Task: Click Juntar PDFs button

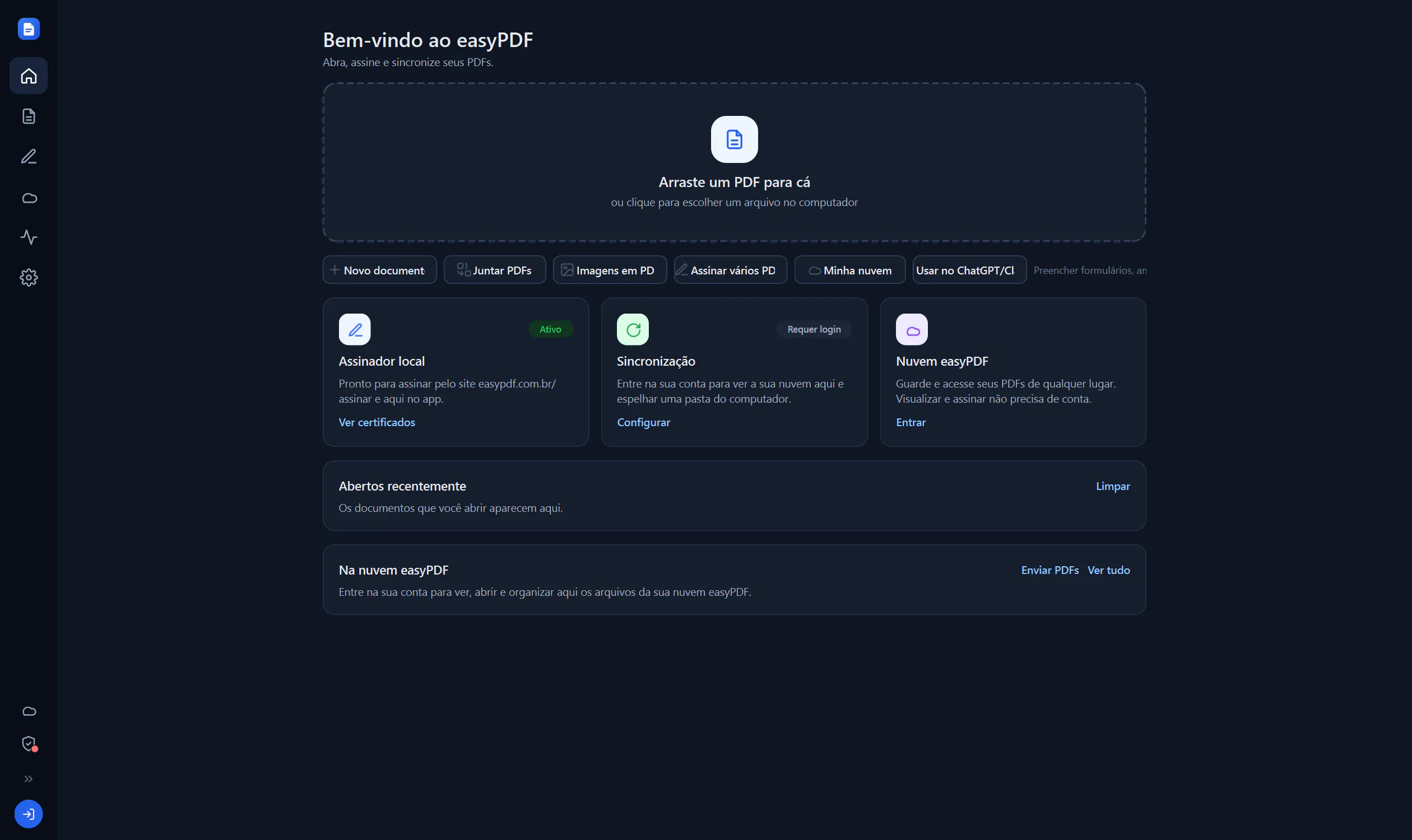Action: pos(494,270)
